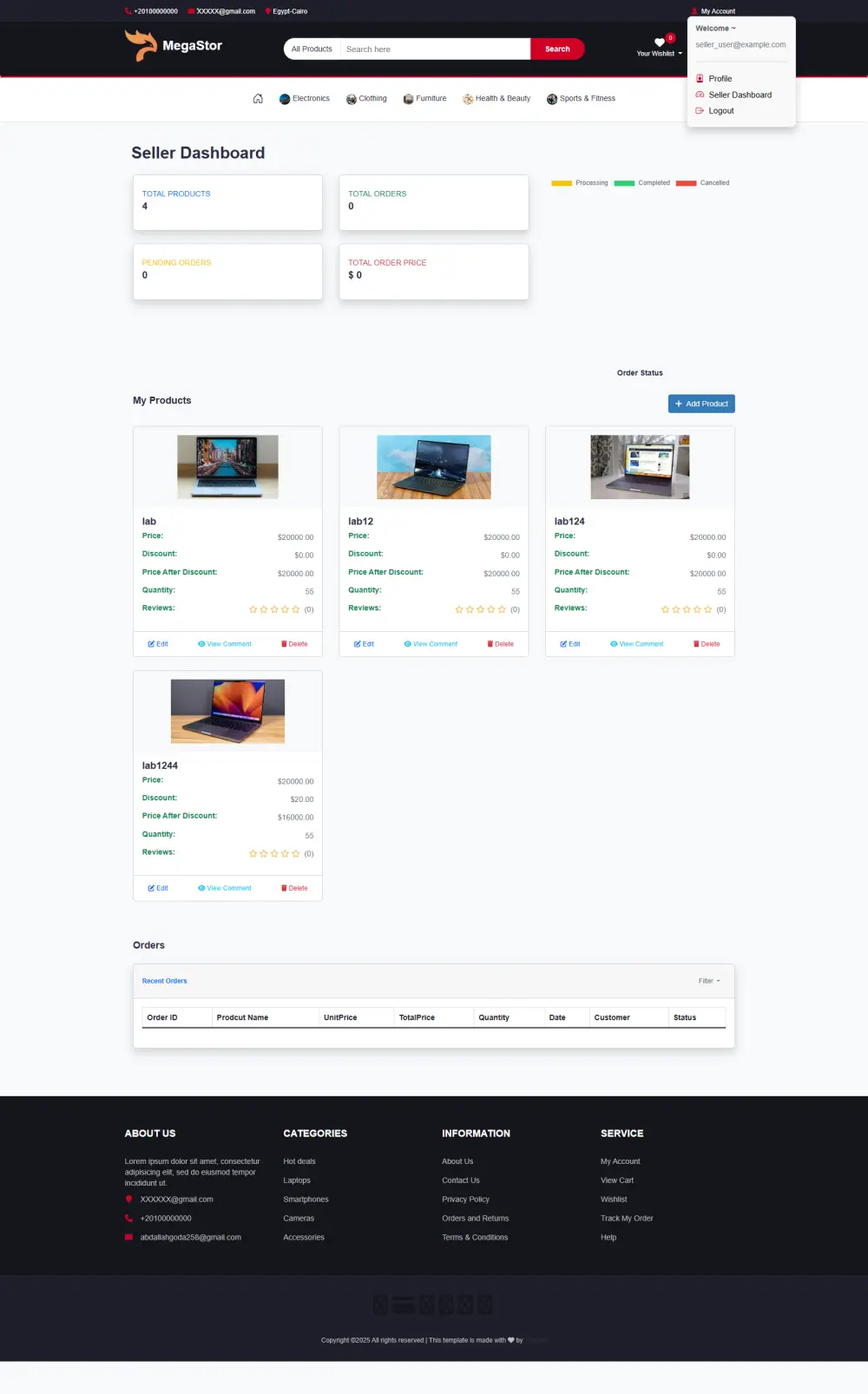
Task: Click the Sports & Fitness category icon
Action: tap(552, 99)
